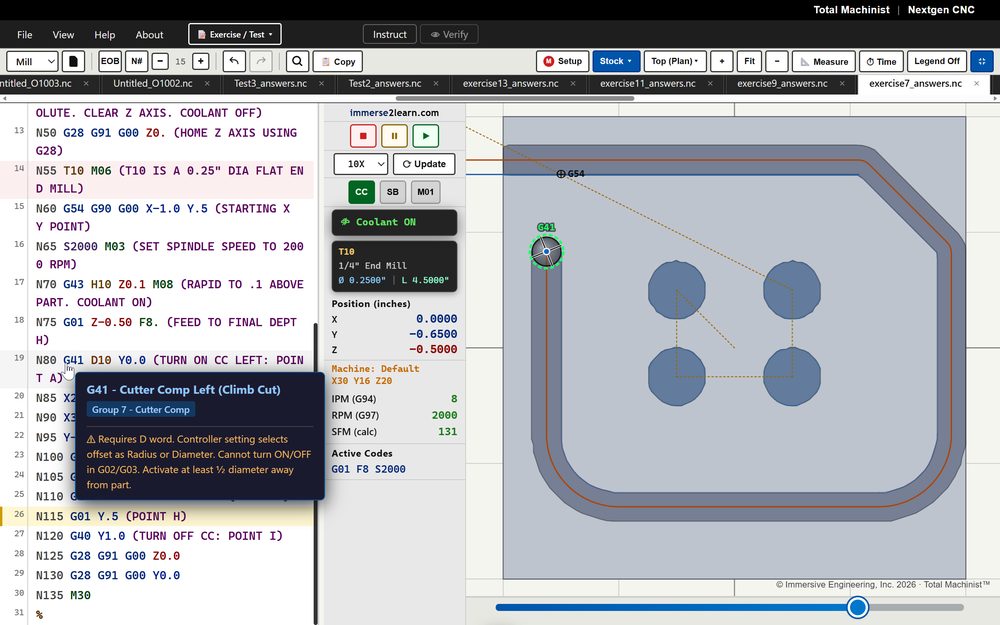Click the EOB toolbar button
This screenshot has height=625, width=1000.
click(x=110, y=61)
